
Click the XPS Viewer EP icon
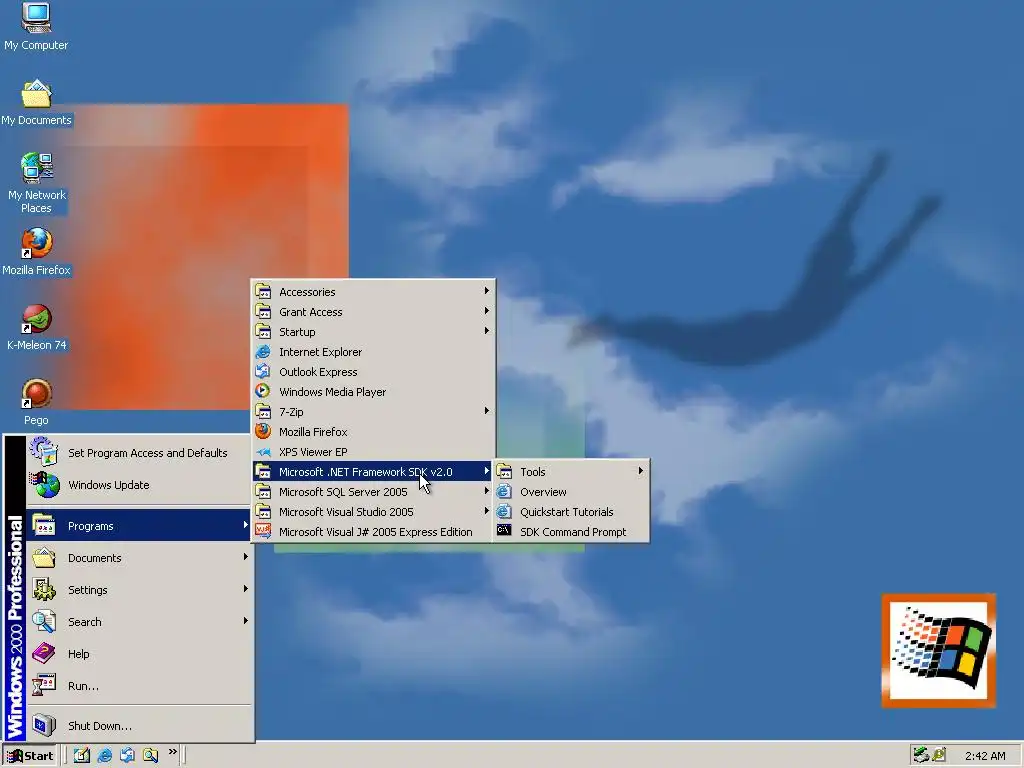pyautogui.click(x=263, y=451)
